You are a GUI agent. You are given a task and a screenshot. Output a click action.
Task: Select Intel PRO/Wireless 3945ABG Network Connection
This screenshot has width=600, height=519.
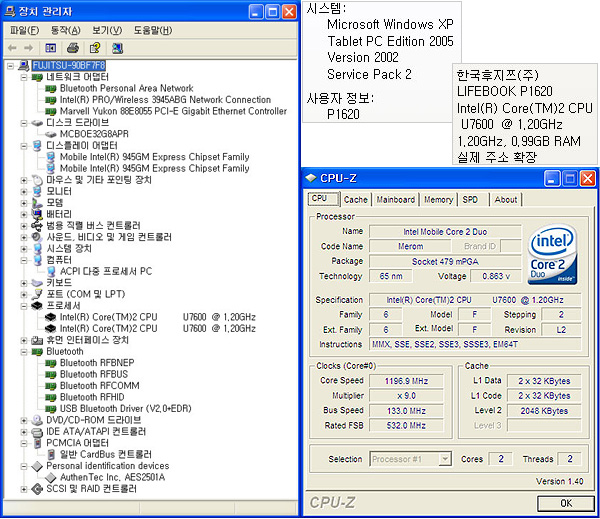165,100
